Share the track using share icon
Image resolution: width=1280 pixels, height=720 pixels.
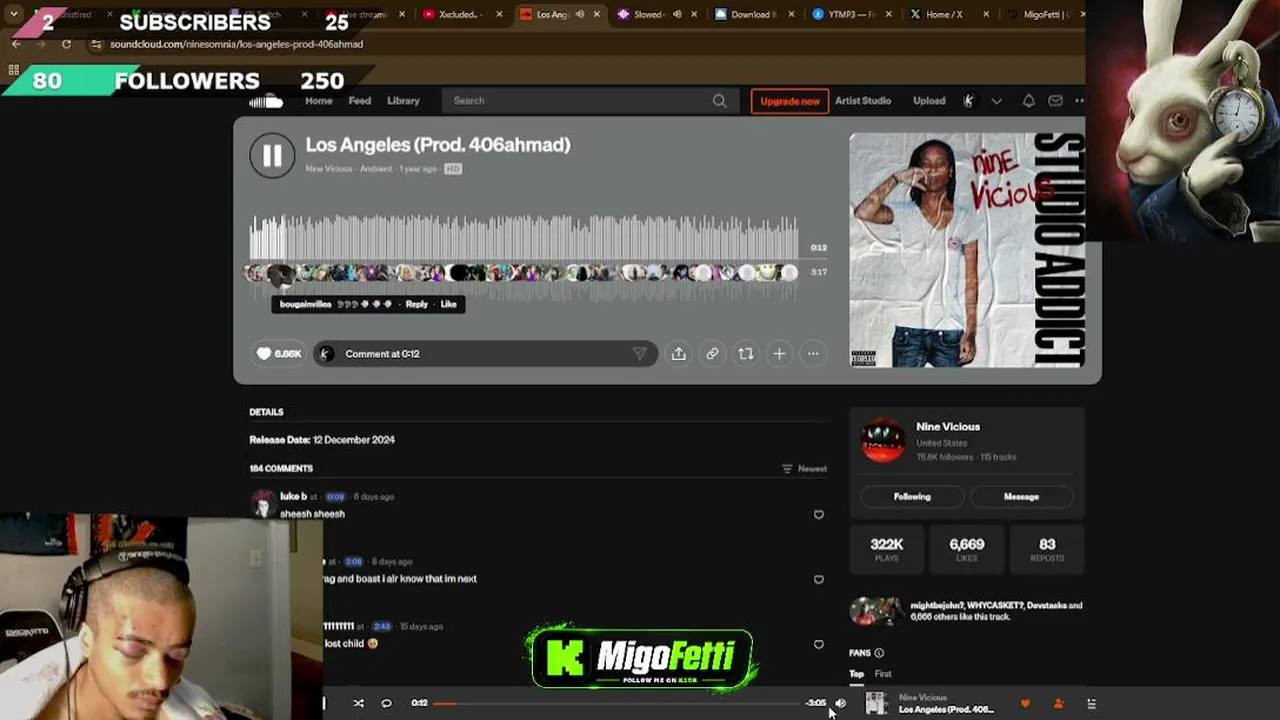pos(678,354)
